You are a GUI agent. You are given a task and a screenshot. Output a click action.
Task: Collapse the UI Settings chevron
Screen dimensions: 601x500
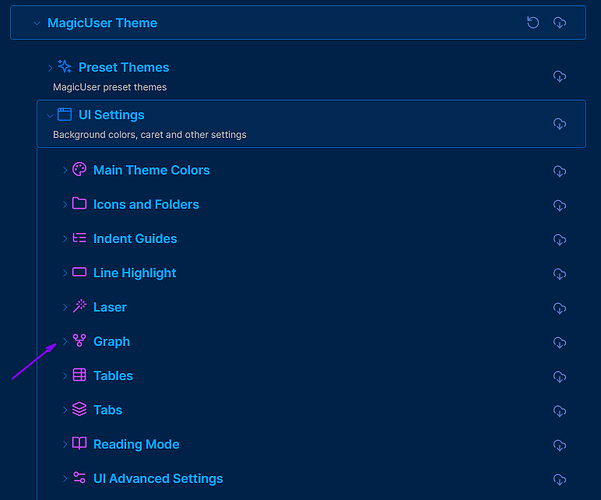point(50,115)
